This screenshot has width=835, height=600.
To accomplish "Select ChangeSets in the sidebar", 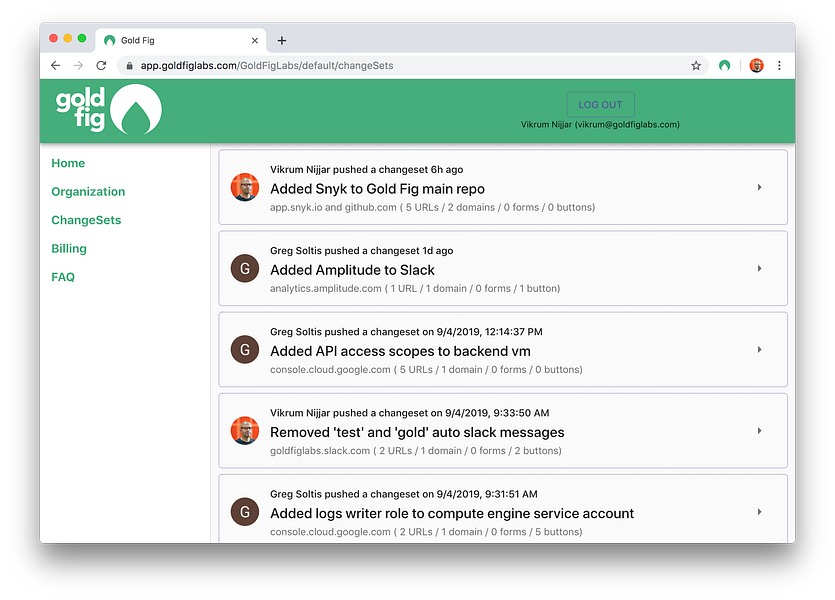I will click(x=86, y=220).
